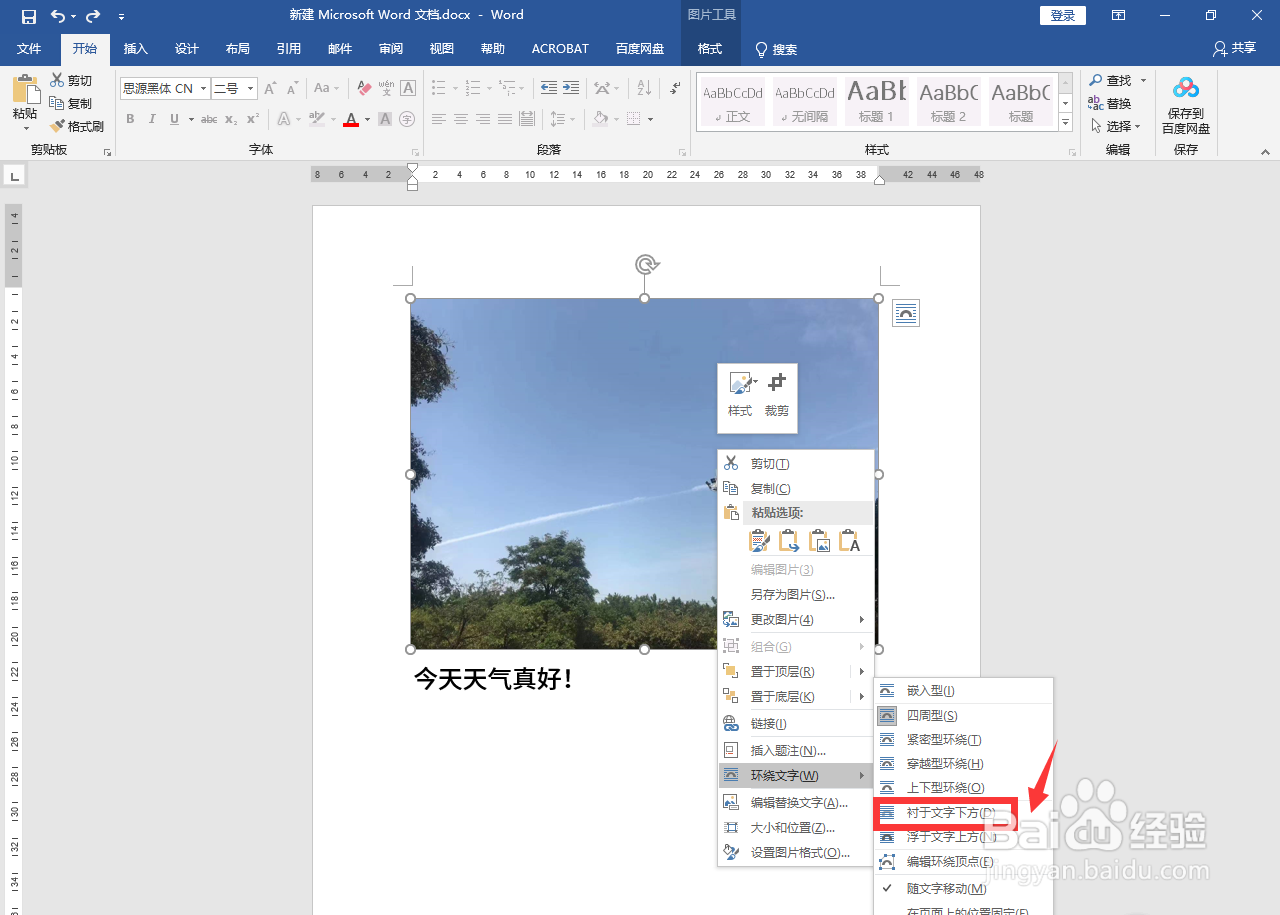1280x915 pixels.
Task: Choose paste option with letter A icon
Action: click(849, 541)
